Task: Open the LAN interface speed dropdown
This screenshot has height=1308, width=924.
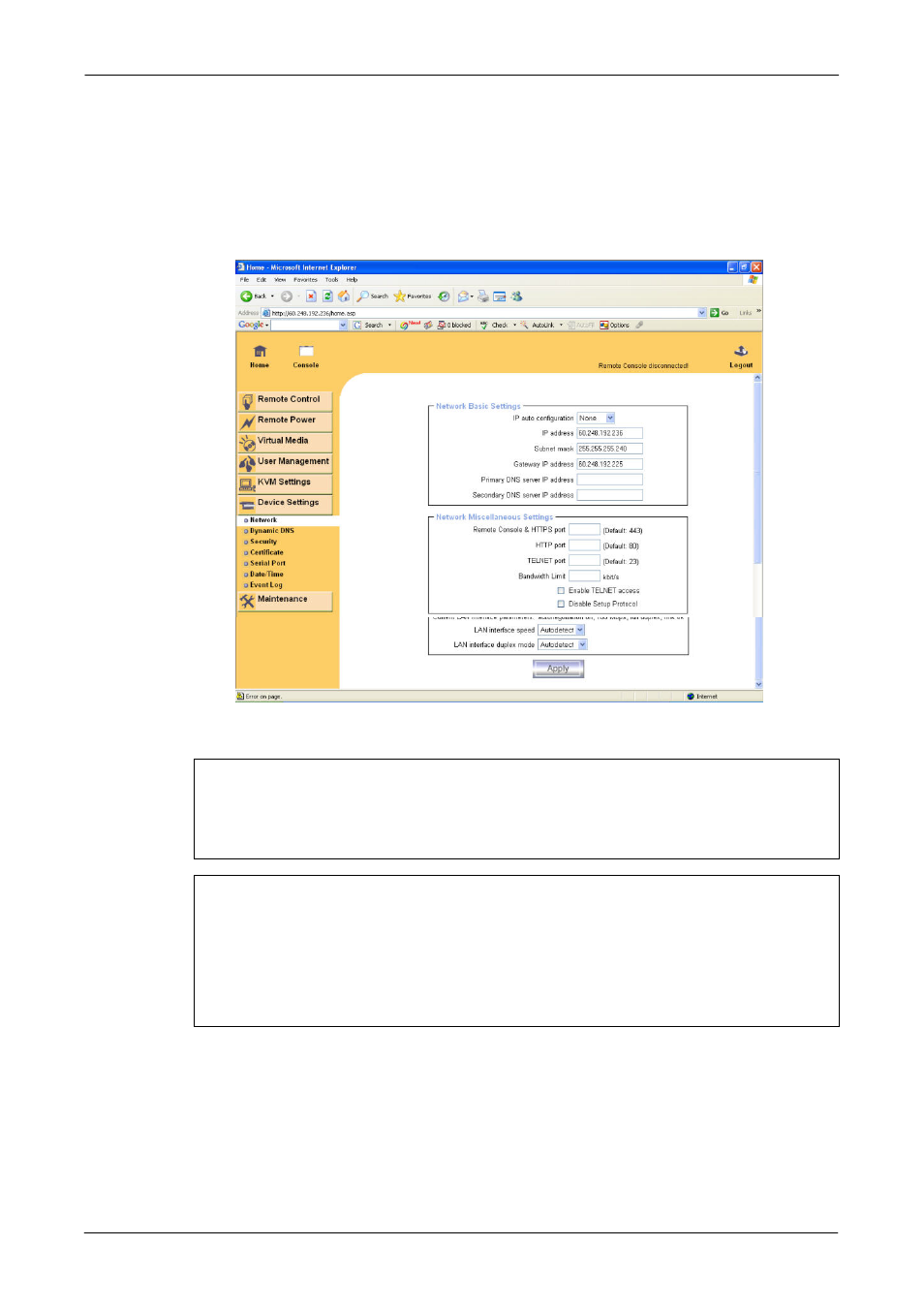Action: point(562,630)
